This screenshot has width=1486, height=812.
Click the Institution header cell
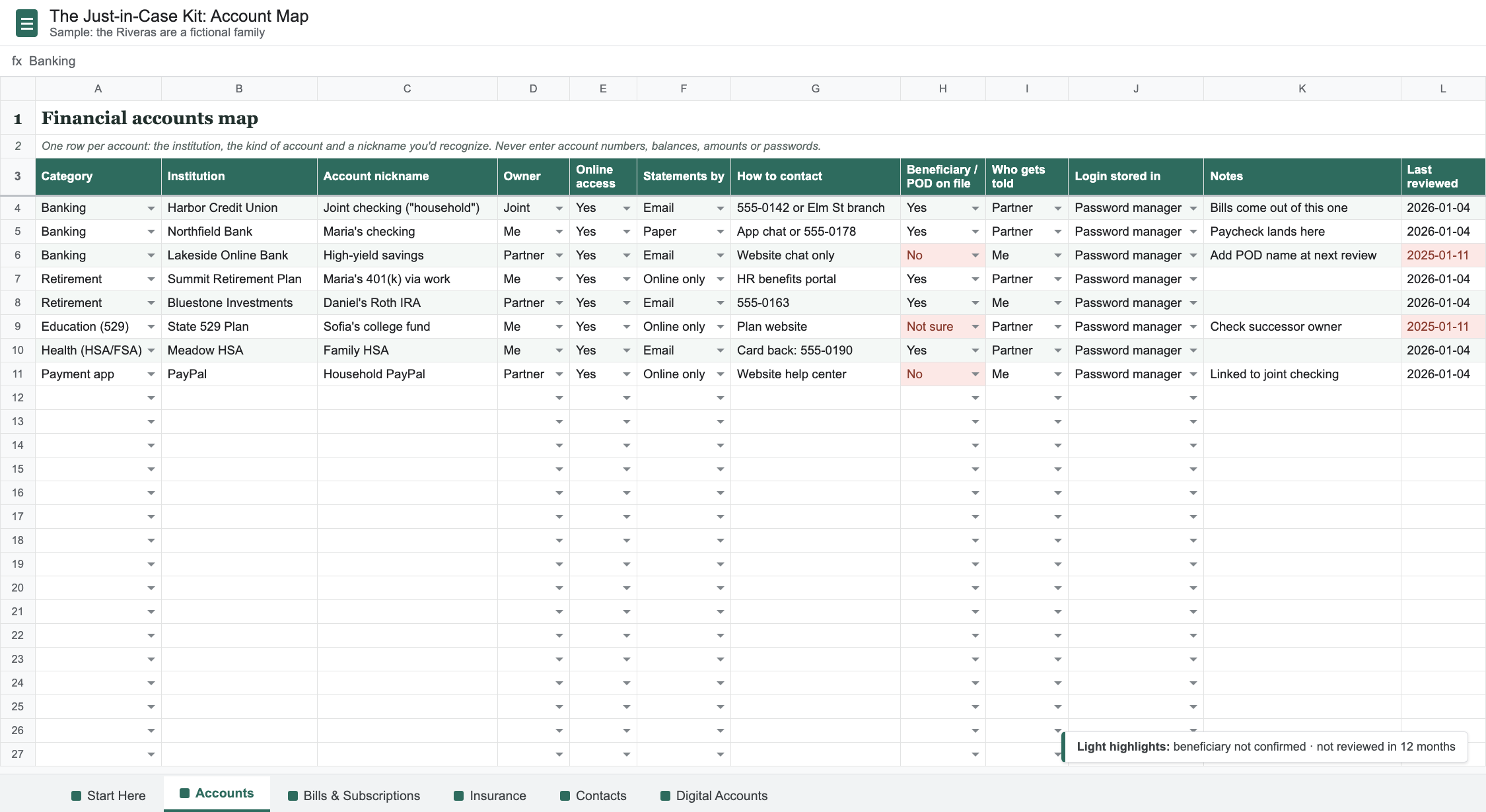tap(239, 176)
